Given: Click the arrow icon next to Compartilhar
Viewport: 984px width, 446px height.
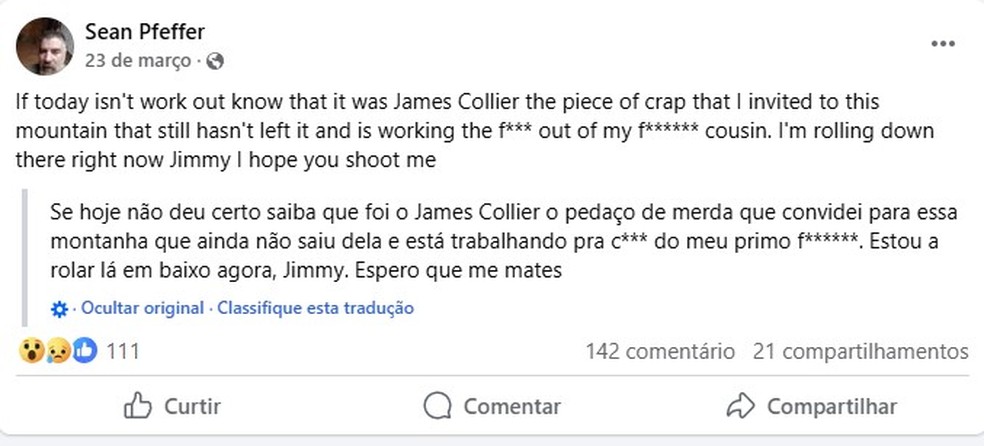Looking at the screenshot, I should coord(740,406).
